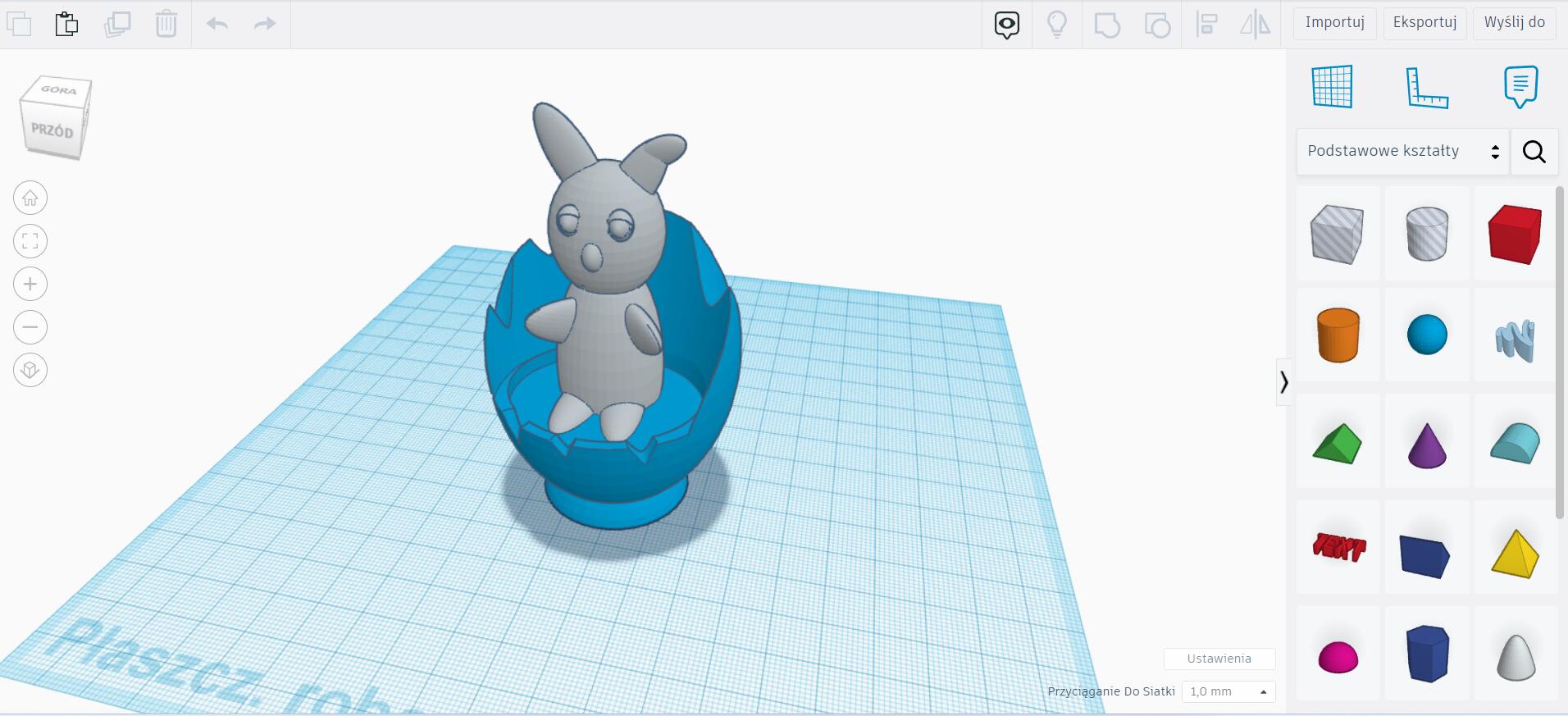Select the ruler tool
The width and height of the screenshot is (1568, 716).
click(x=1427, y=88)
